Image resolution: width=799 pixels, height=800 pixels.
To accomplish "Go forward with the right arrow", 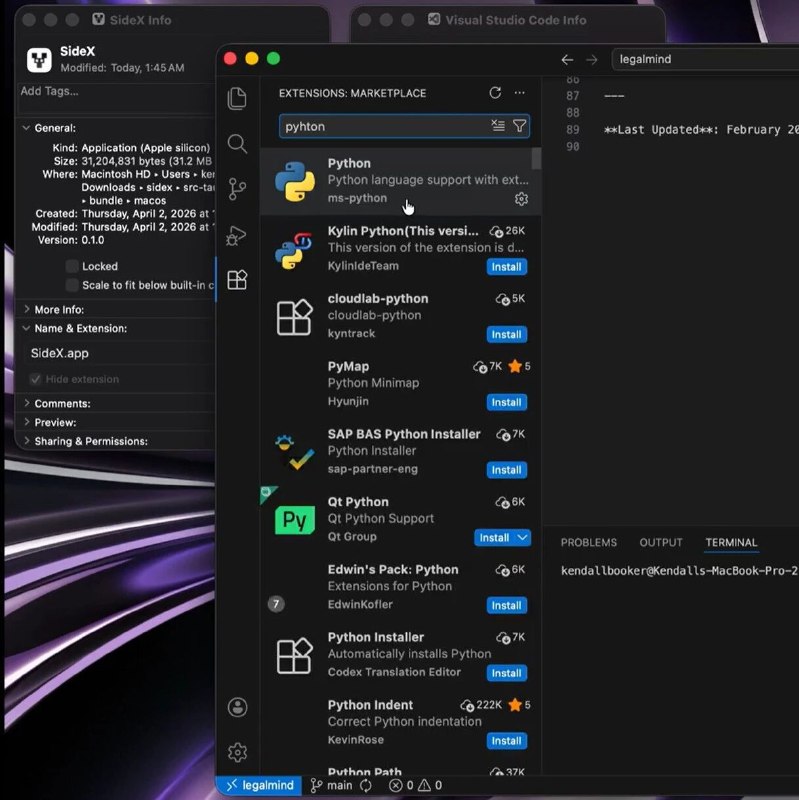I will pos(591,60).
